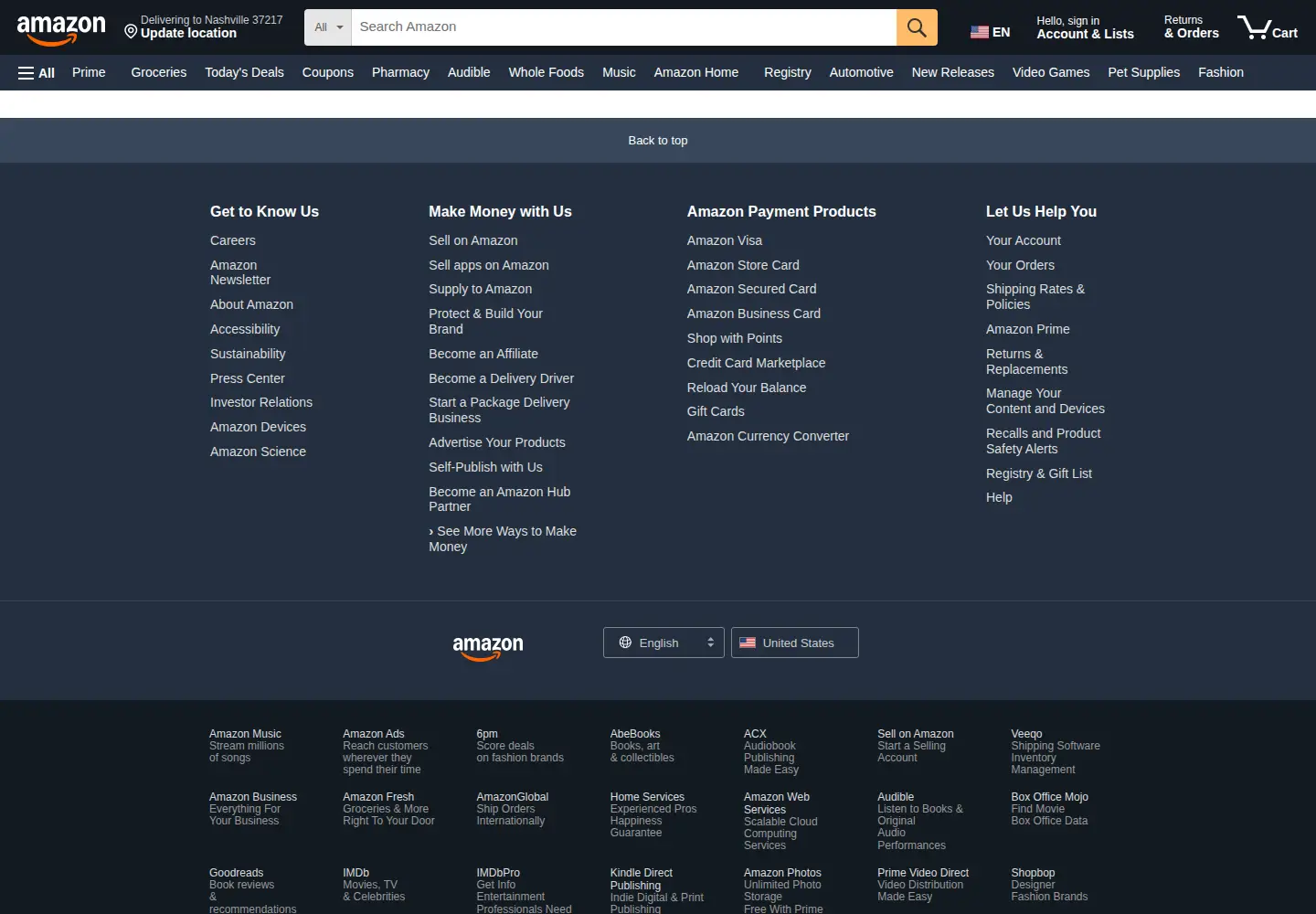Click the United States country selector
This screenshot has width=1316, height=914.
tap(795, 643)
